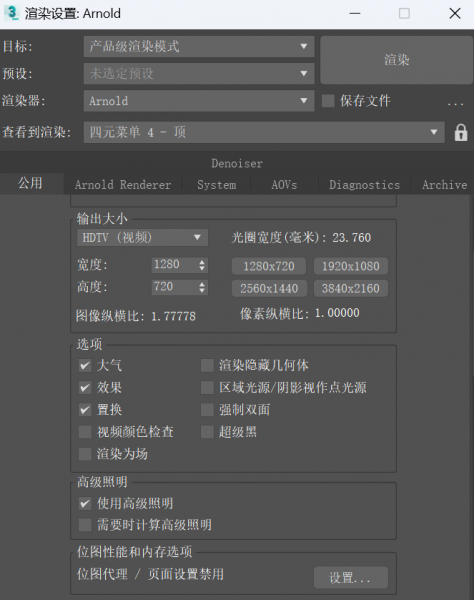The width and height of the screenshot is (474, 600).
Task: Click the 像素纵横比 value 1.00000
Action: 337,313
